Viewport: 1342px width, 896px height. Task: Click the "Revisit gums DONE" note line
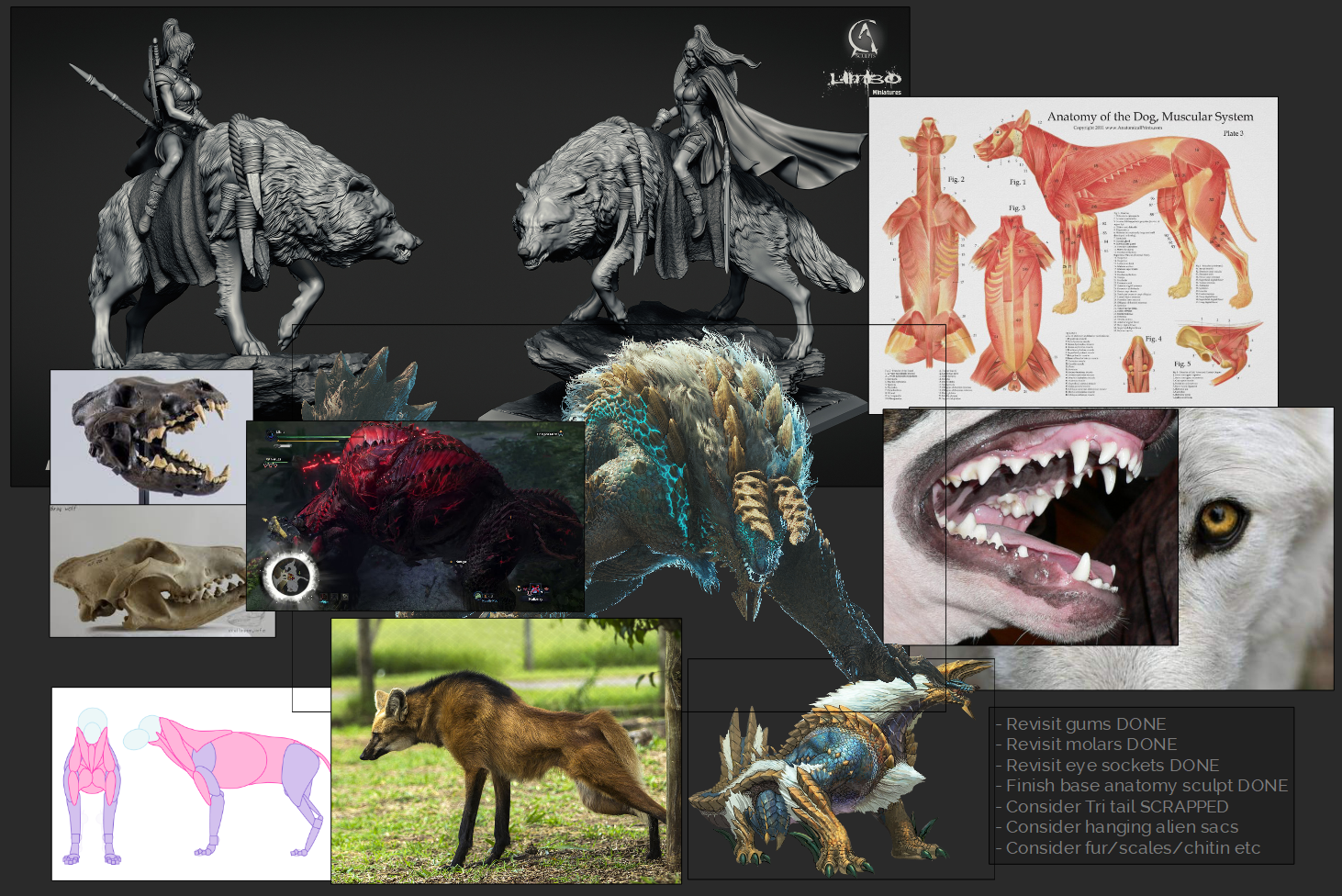pos(1085,724)
